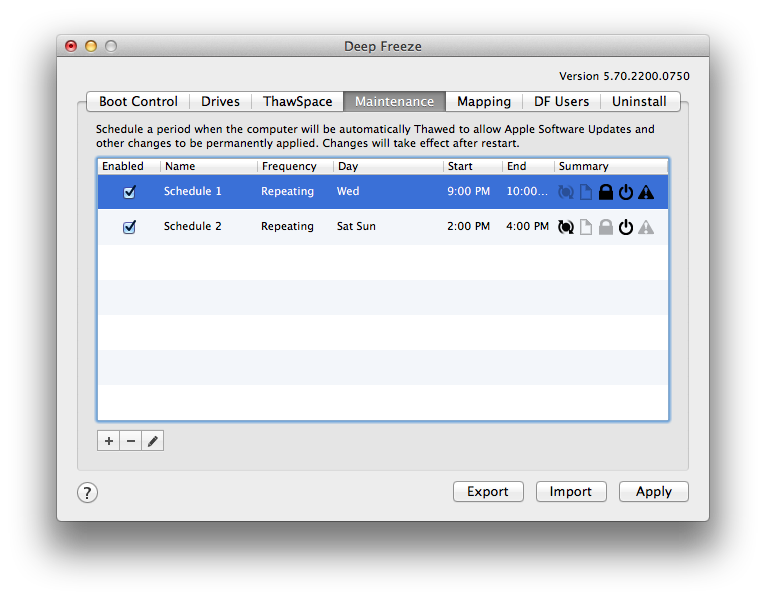The height and width of the screenshot is (600, 766).
Task: Click the document icon in Schedule 1 summary
Action: point(586,192)
